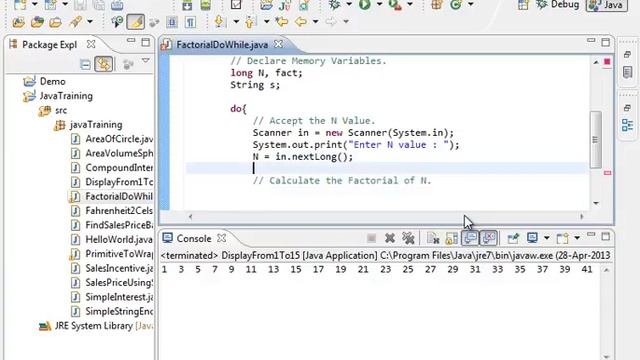Select the Console tab
This screenshot has height=360, width=640.
[193, 238]
